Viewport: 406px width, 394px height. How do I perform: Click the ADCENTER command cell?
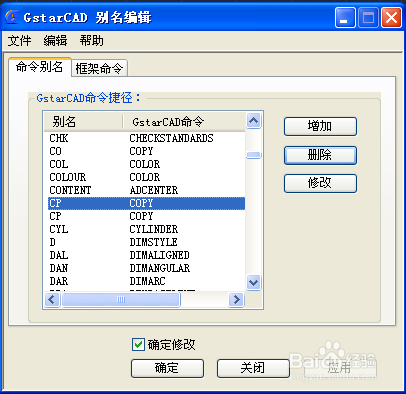point(154,190)
